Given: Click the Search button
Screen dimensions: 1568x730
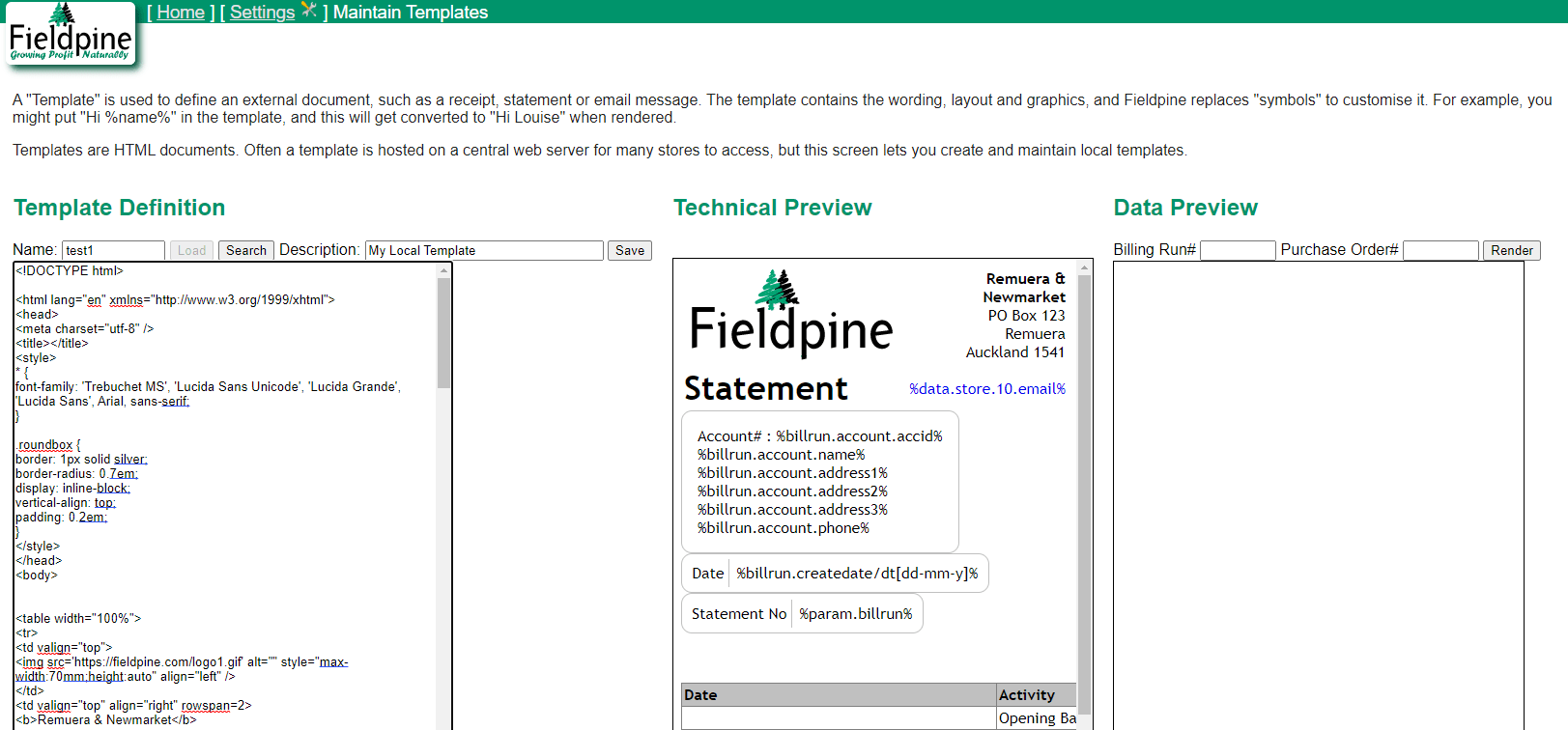Looking at the screenshot, I should pyautogui.click(x=246, y=250).
